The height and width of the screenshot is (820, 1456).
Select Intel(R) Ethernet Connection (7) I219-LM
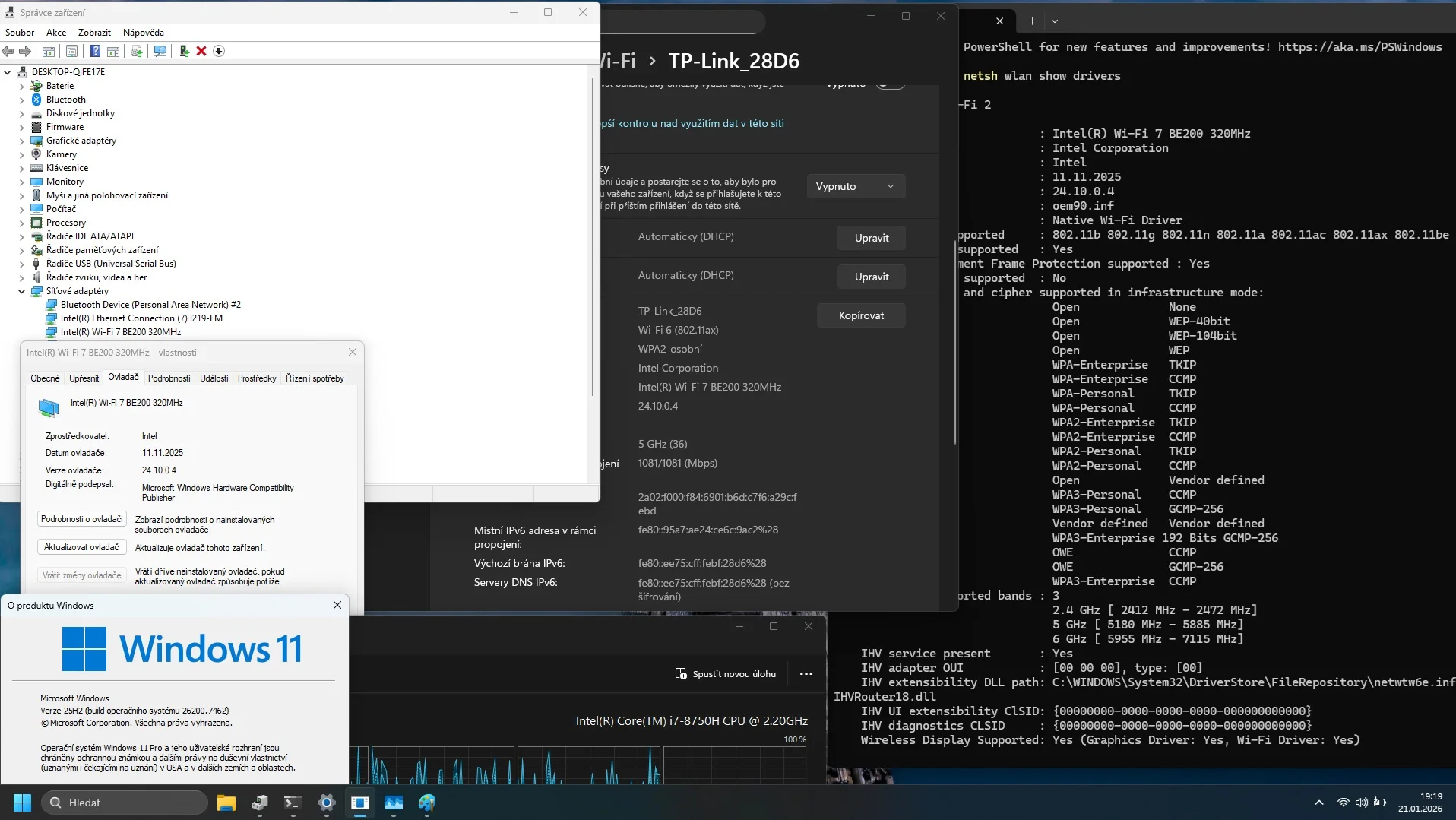click(x=141, y=318)
